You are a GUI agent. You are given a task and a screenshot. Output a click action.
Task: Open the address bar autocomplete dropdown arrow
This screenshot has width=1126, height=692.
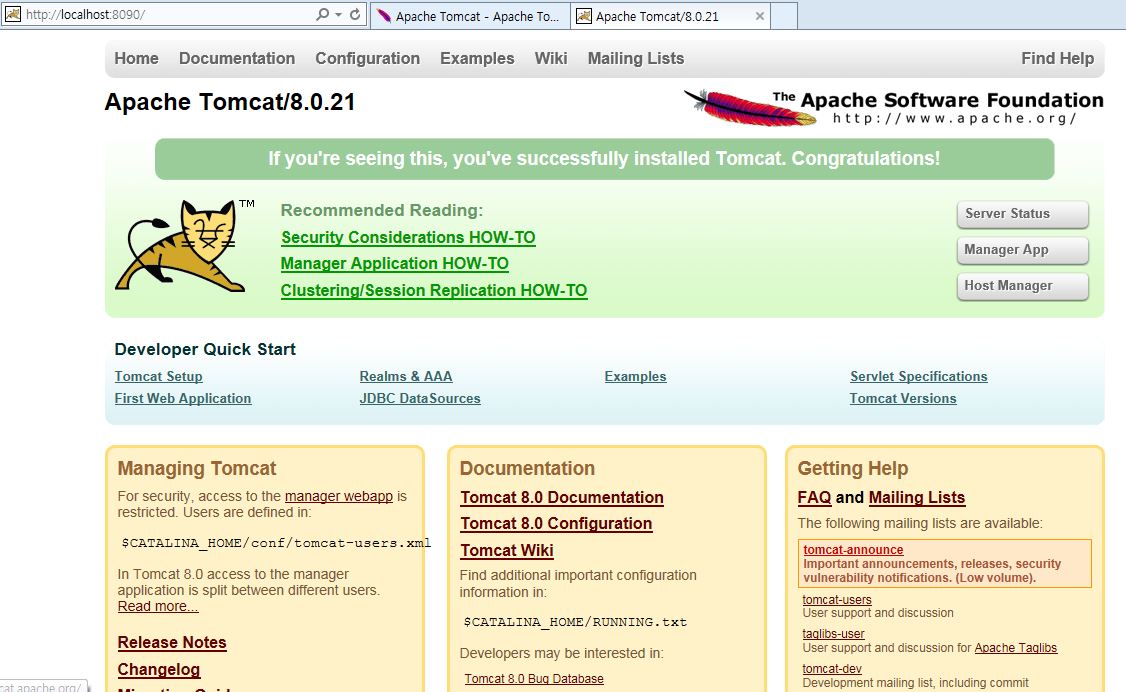338,15
